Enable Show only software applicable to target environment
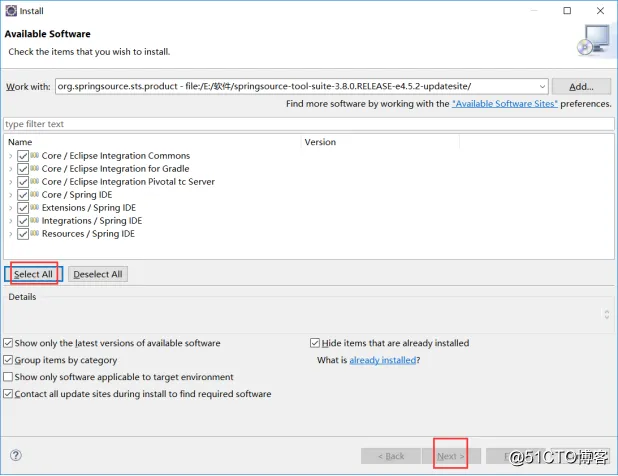618x476 pixels. pos(8,377)
